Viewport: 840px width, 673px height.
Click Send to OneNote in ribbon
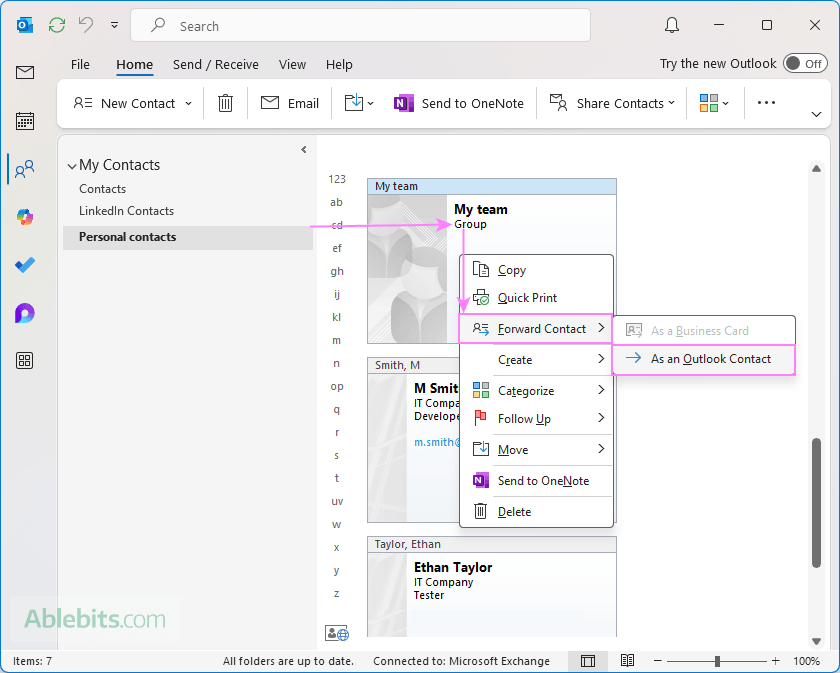[x=459, y=103]
